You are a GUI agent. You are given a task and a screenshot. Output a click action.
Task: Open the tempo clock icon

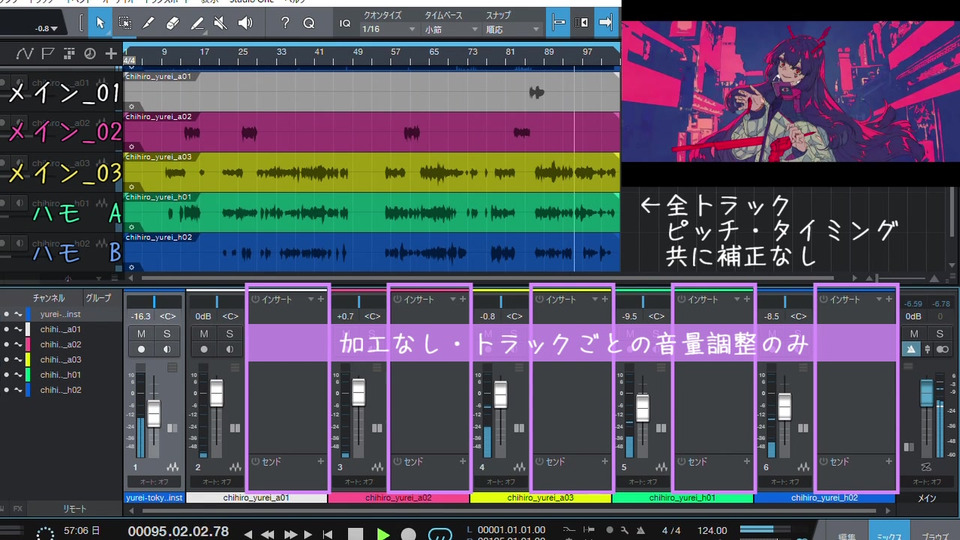pos(89,54)
